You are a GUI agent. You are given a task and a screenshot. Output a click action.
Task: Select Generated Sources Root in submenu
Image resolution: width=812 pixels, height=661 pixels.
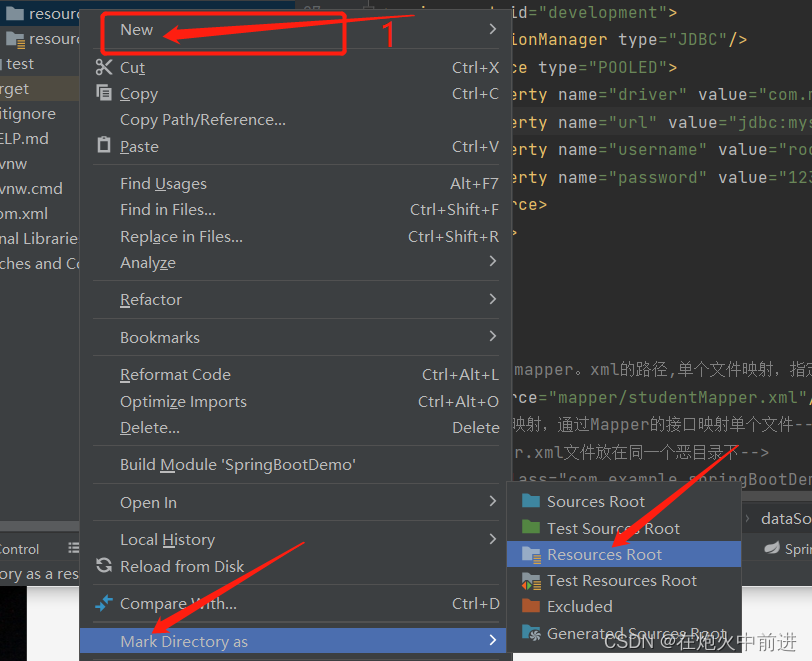click(624, 633)
